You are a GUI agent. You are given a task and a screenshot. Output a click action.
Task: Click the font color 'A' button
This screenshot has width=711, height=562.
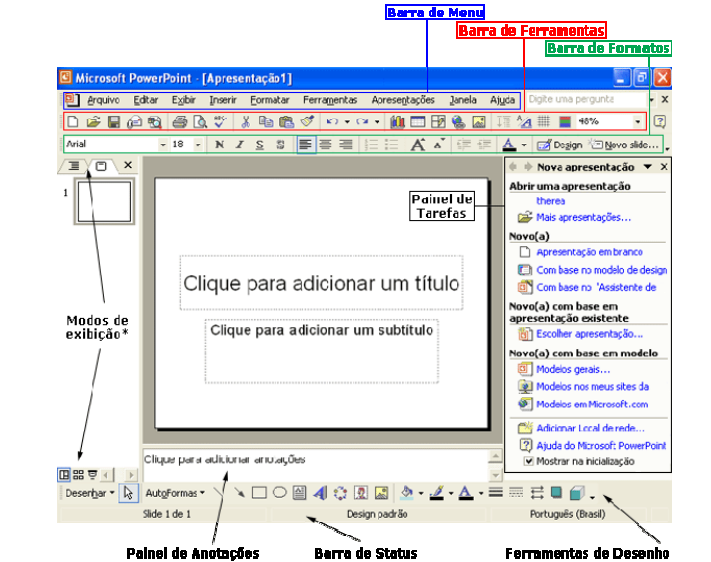click(509, 145)
